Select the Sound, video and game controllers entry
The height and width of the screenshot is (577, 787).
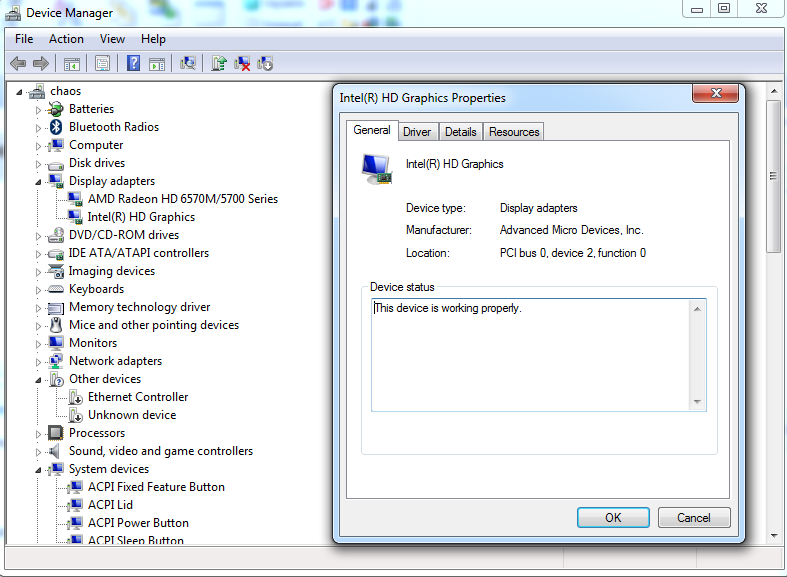click(161, 451)
